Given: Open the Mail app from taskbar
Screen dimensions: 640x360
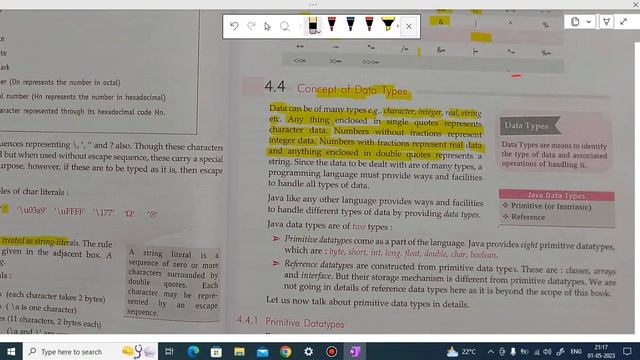Looking at the screenshot, I should coord(262,351).
